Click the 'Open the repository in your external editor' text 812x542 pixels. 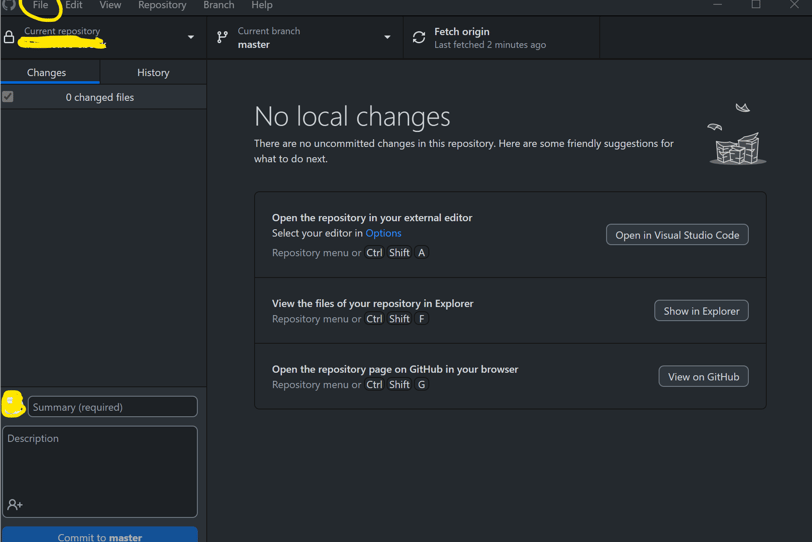(372, 217)
